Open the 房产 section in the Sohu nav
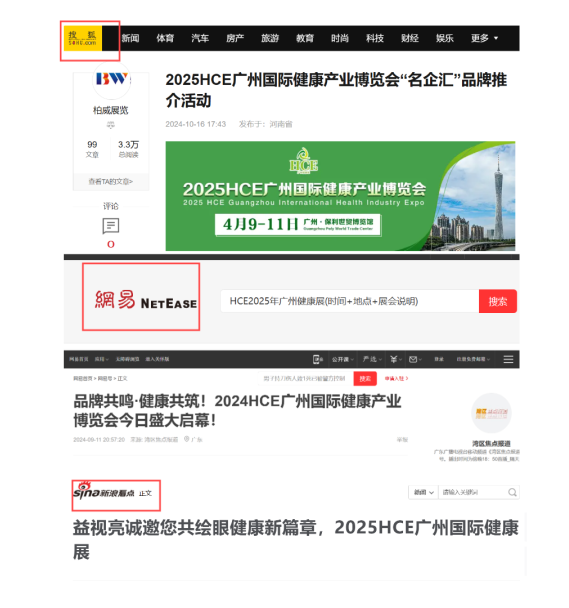Image resolution: width=569 pixels, height=608 pixels. click(235, 38)
